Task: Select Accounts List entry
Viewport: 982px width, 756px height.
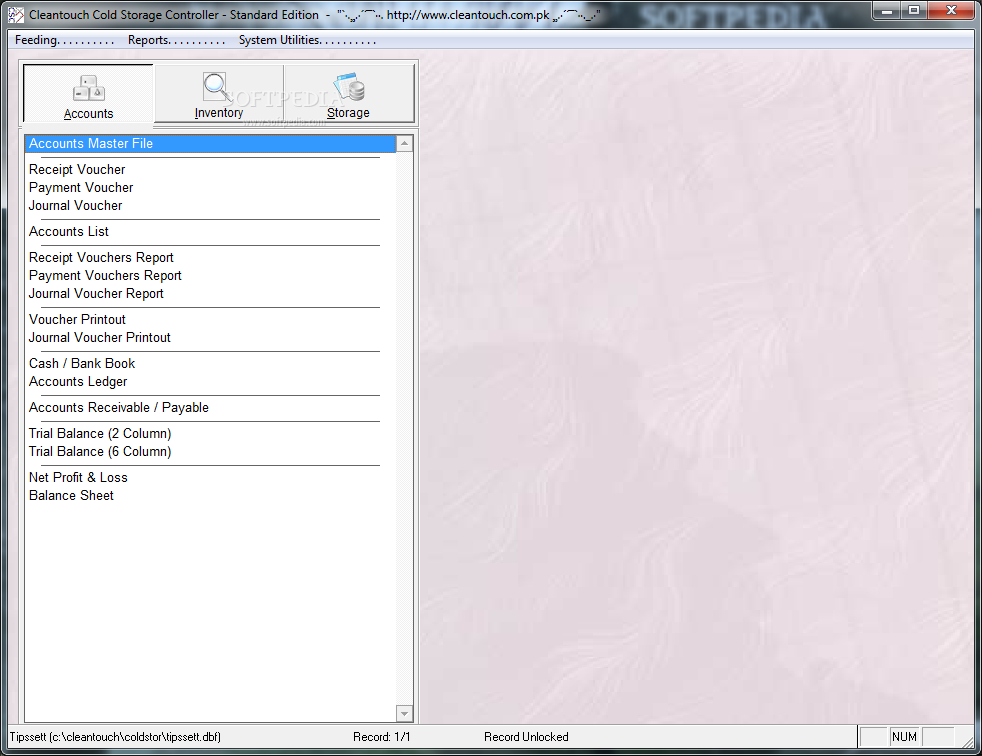Action: point(69,232)
